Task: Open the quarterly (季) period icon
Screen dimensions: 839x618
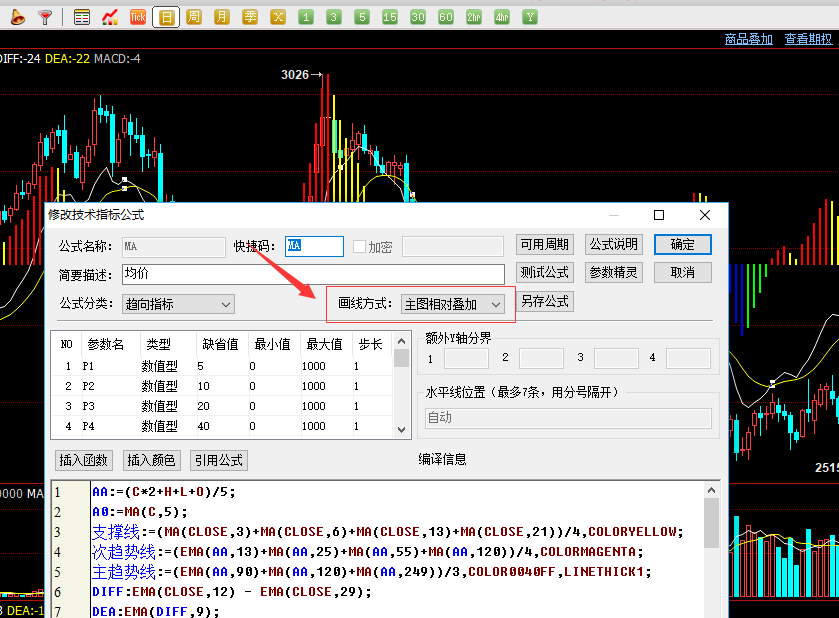Action: tap(250, 16)
